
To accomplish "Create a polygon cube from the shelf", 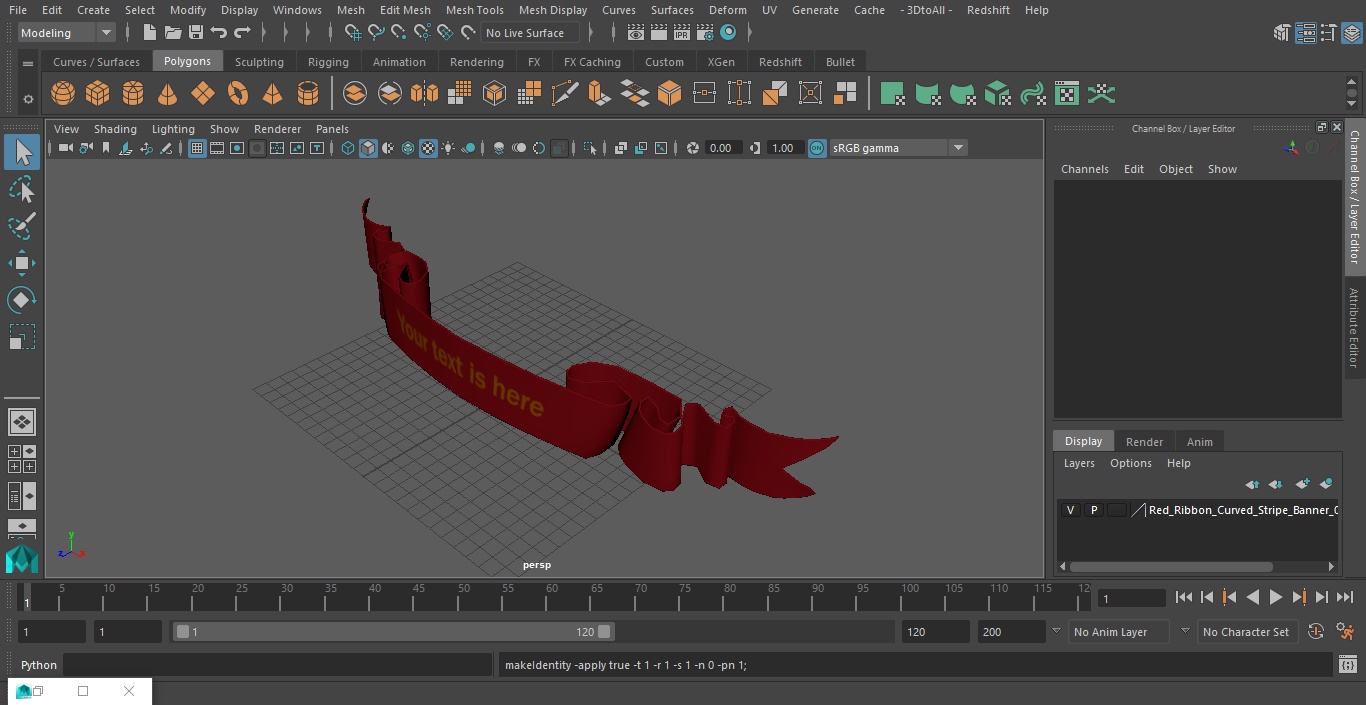I will [x=97, y=94].
